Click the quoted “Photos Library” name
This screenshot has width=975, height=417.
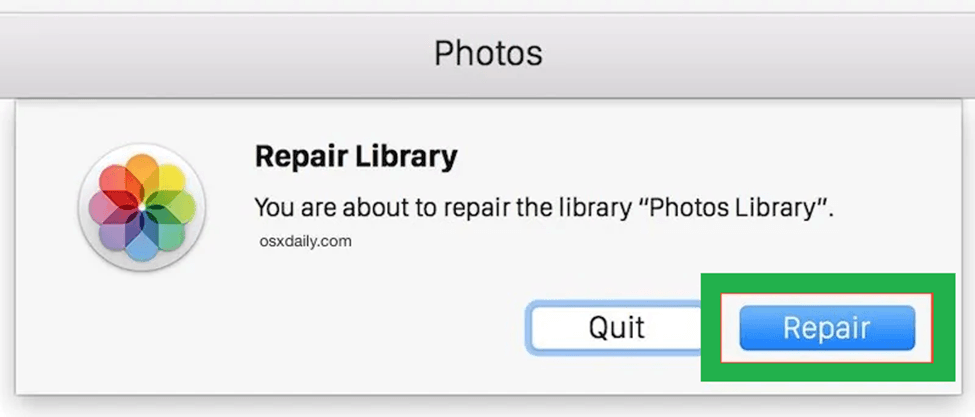tap(738, 209)
